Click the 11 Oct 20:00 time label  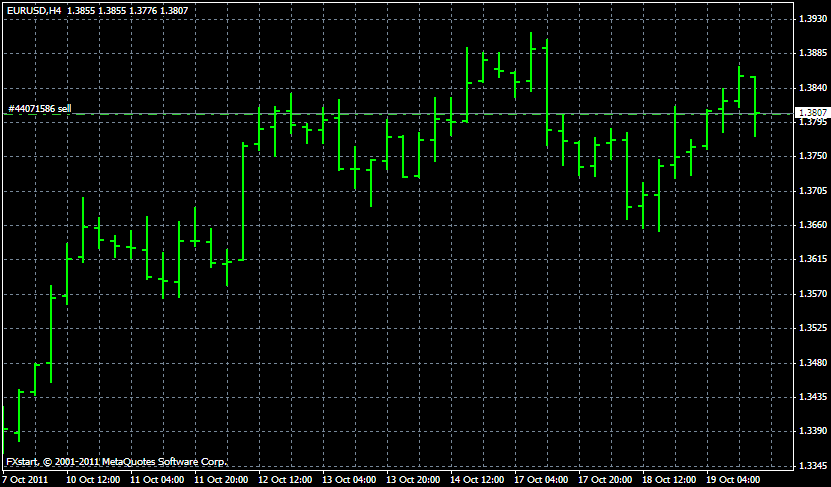pos(221,480)
